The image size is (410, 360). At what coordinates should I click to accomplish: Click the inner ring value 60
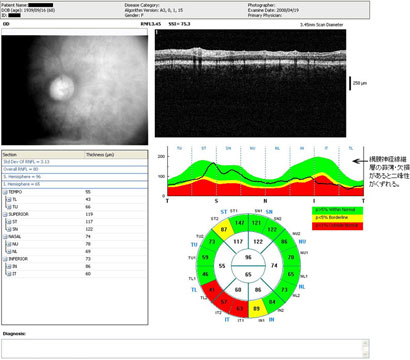point(238,290)
